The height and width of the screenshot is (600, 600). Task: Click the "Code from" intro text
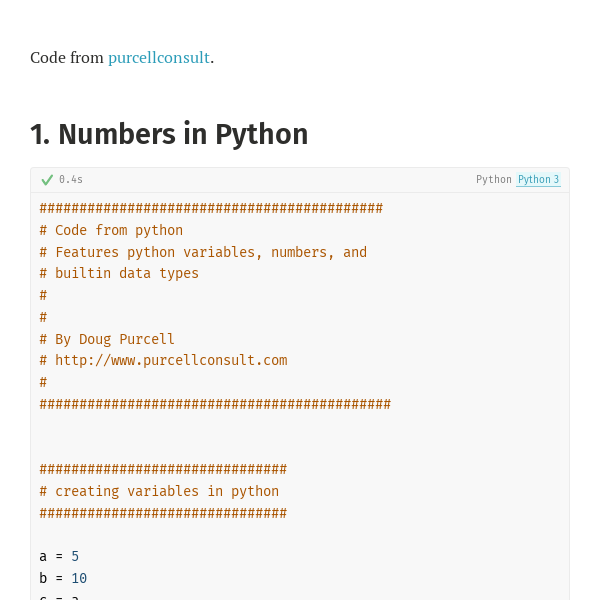[x=67, y=57]
